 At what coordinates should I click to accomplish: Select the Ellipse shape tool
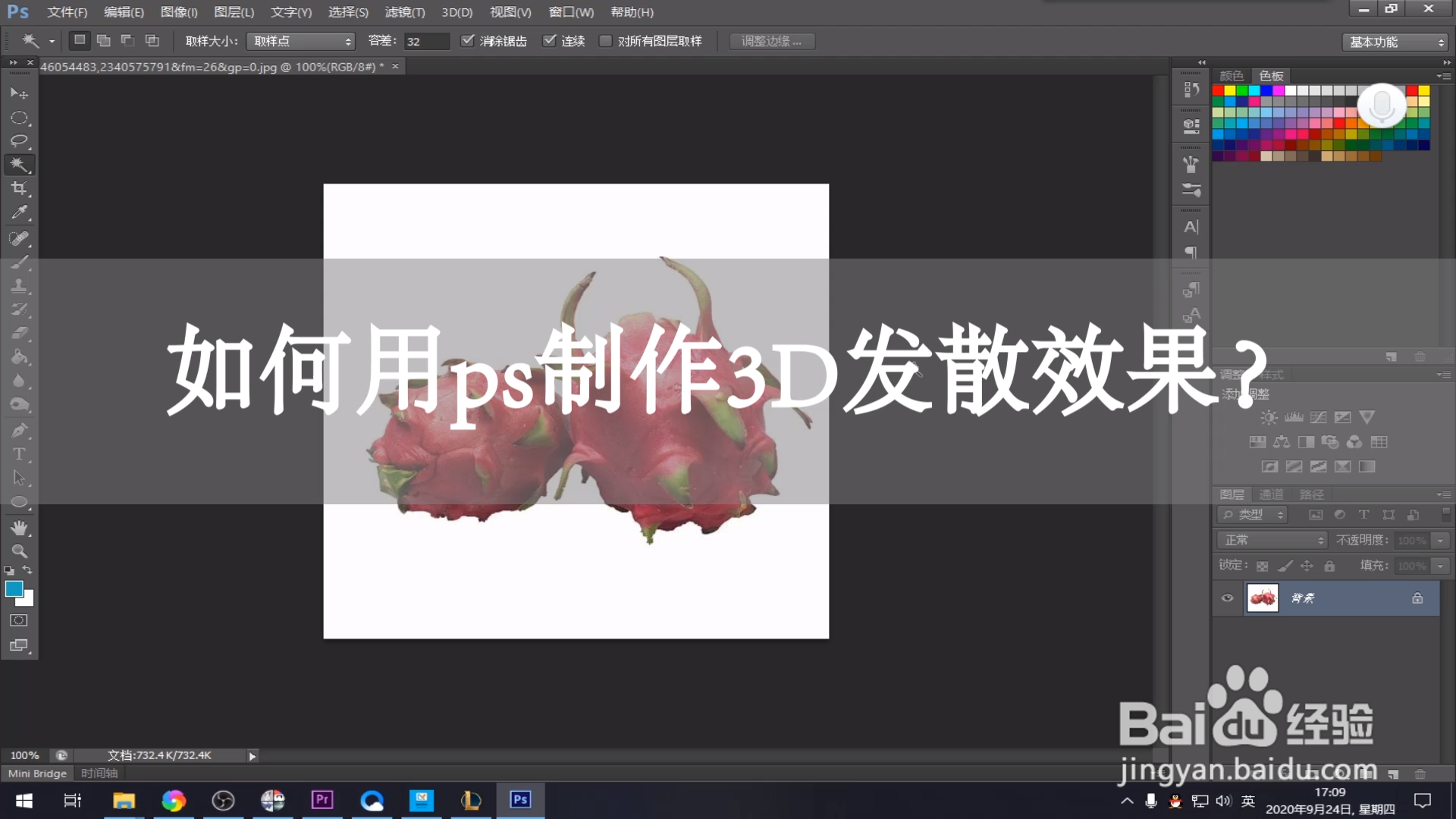click(19, 501)
